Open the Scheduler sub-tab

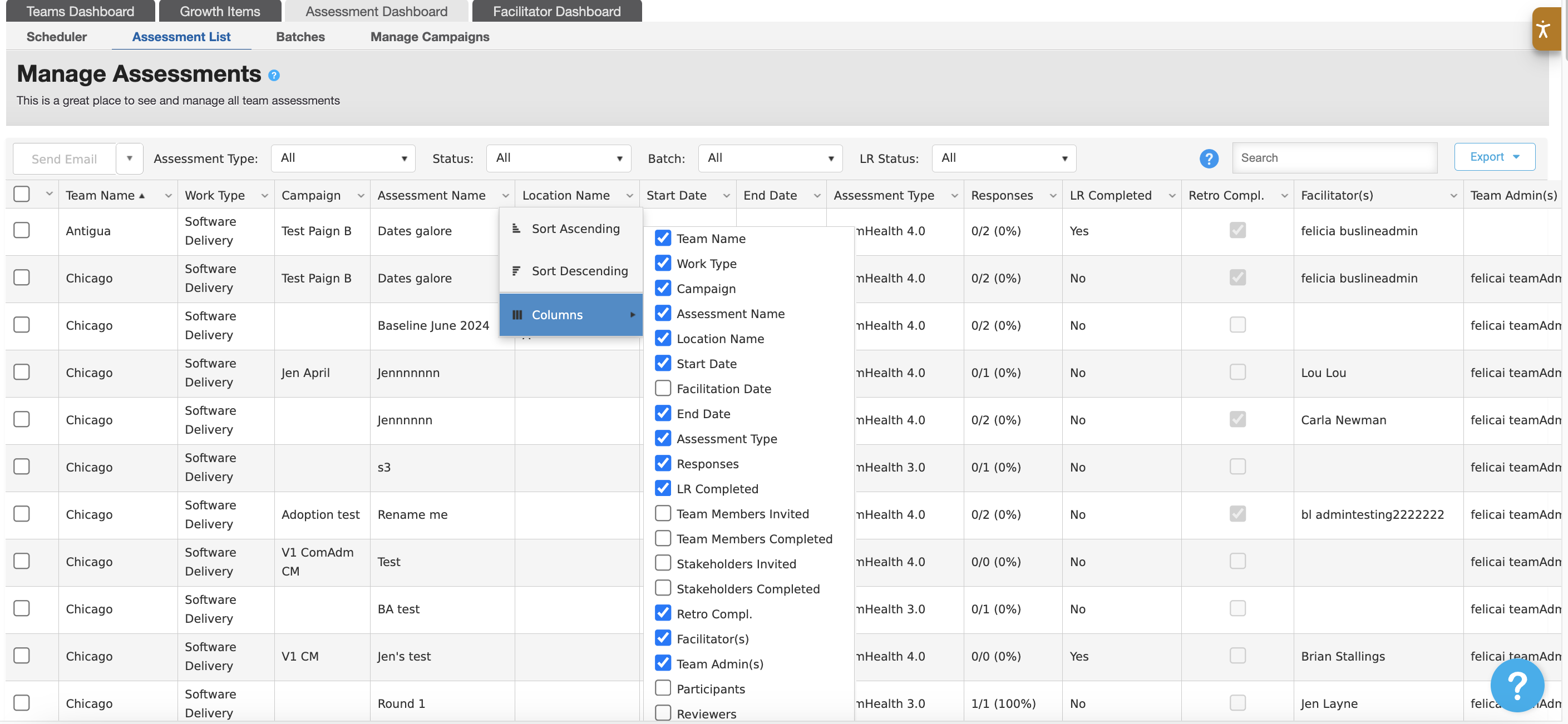point(57,37)
